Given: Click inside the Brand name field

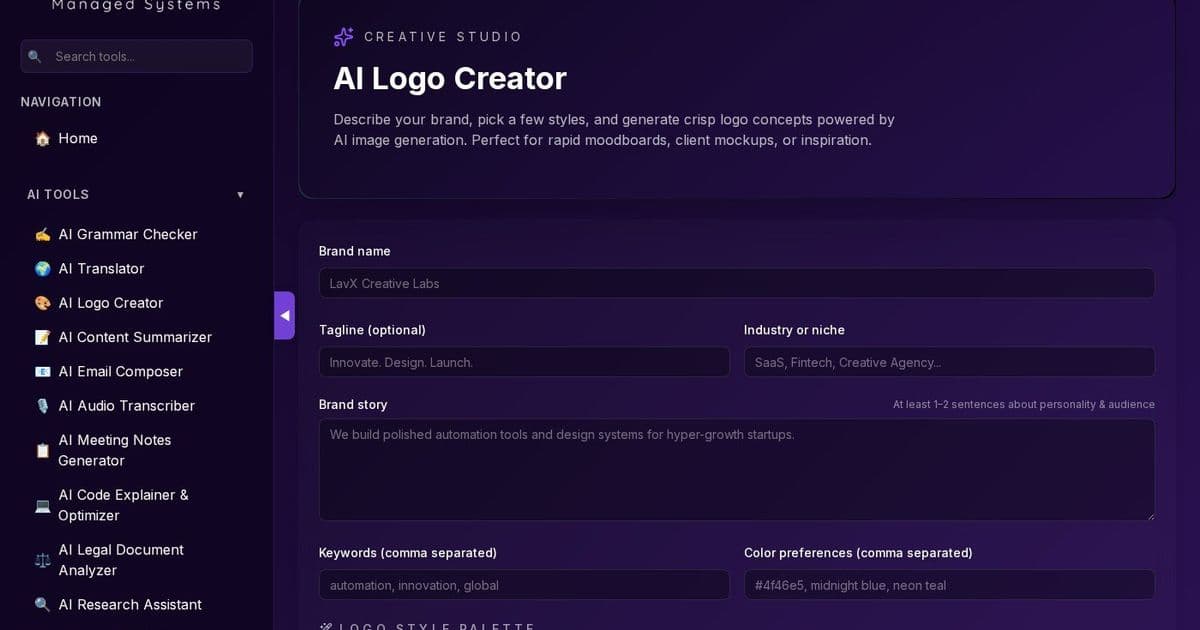Looking at the screenshot, I should point(736,283).
